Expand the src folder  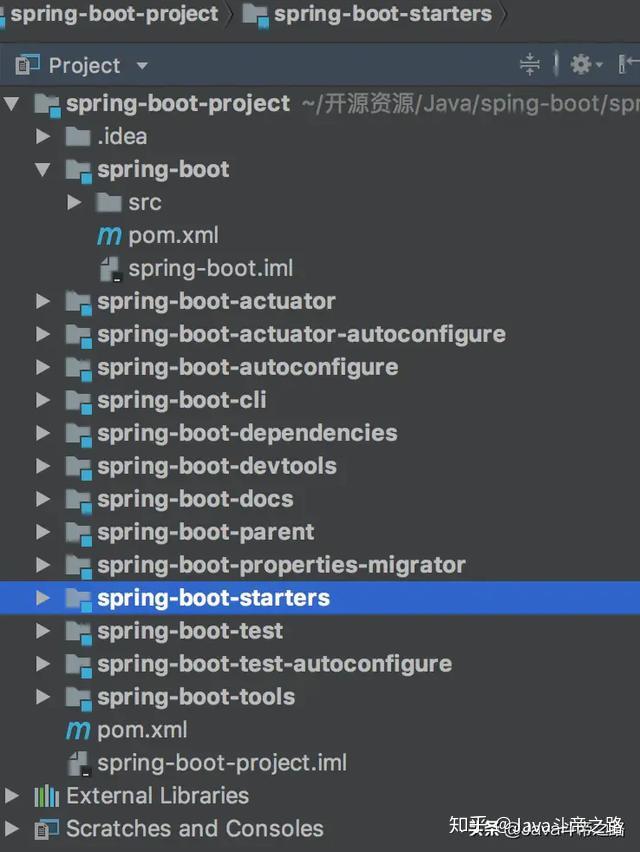click(74, 203)
